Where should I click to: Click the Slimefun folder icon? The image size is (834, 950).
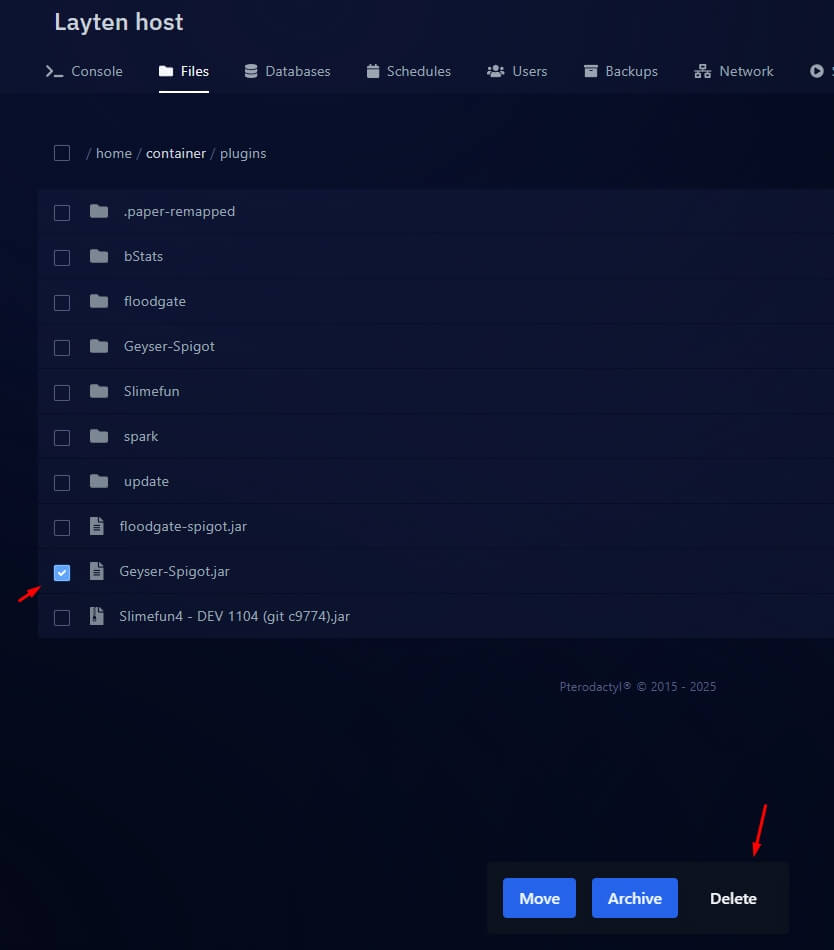pyautogui.click(x=98, y=391)
